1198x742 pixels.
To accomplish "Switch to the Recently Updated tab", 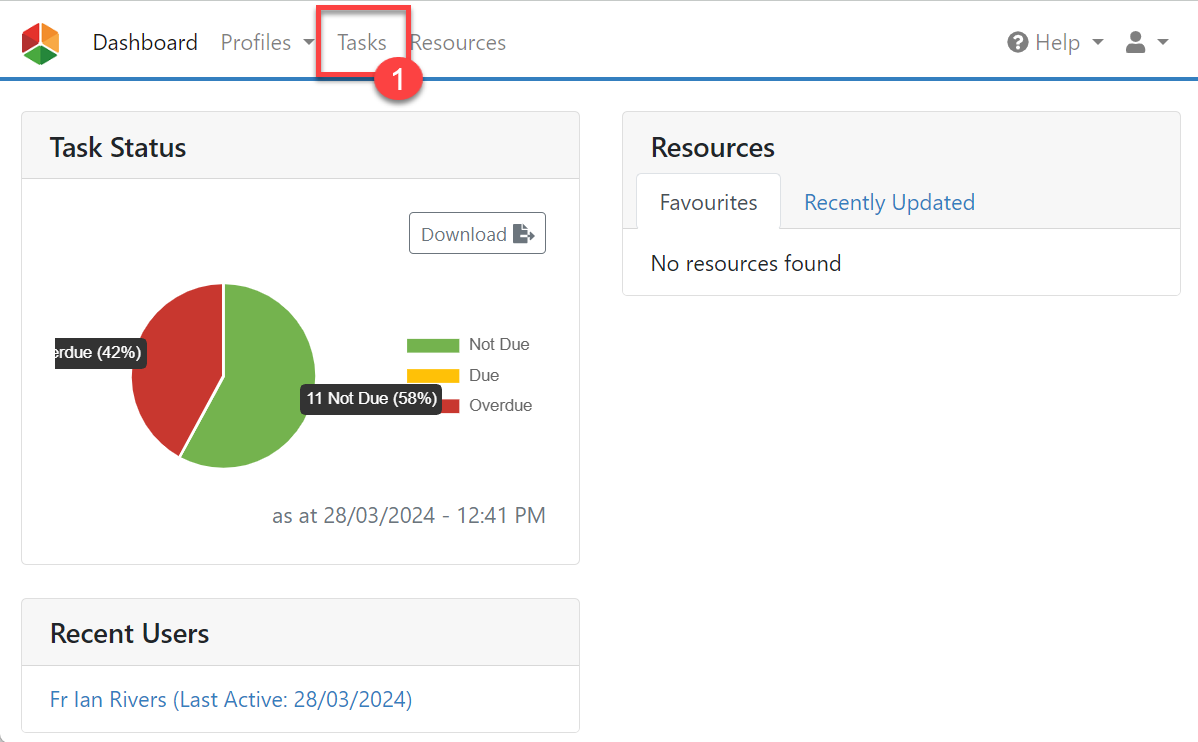I will tap(889, 202).
